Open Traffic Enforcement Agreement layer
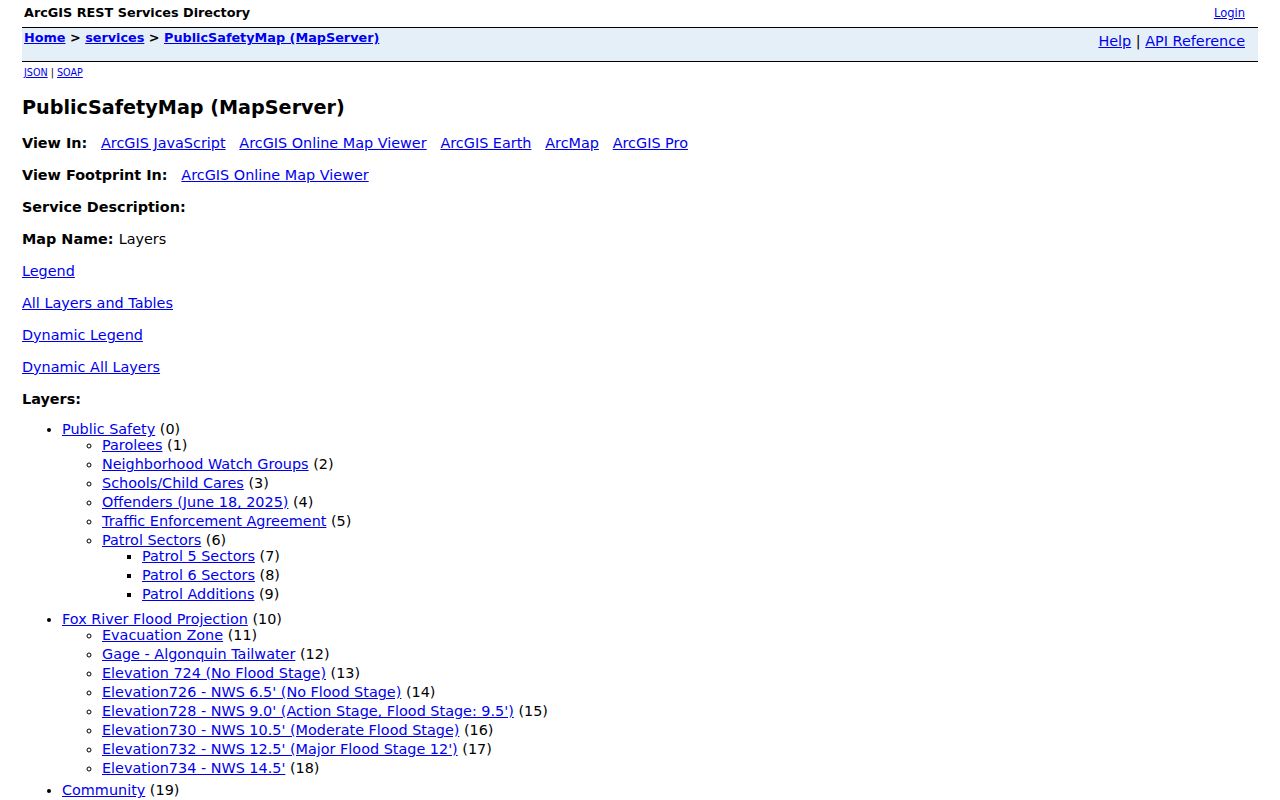 (x=214, y=521)
